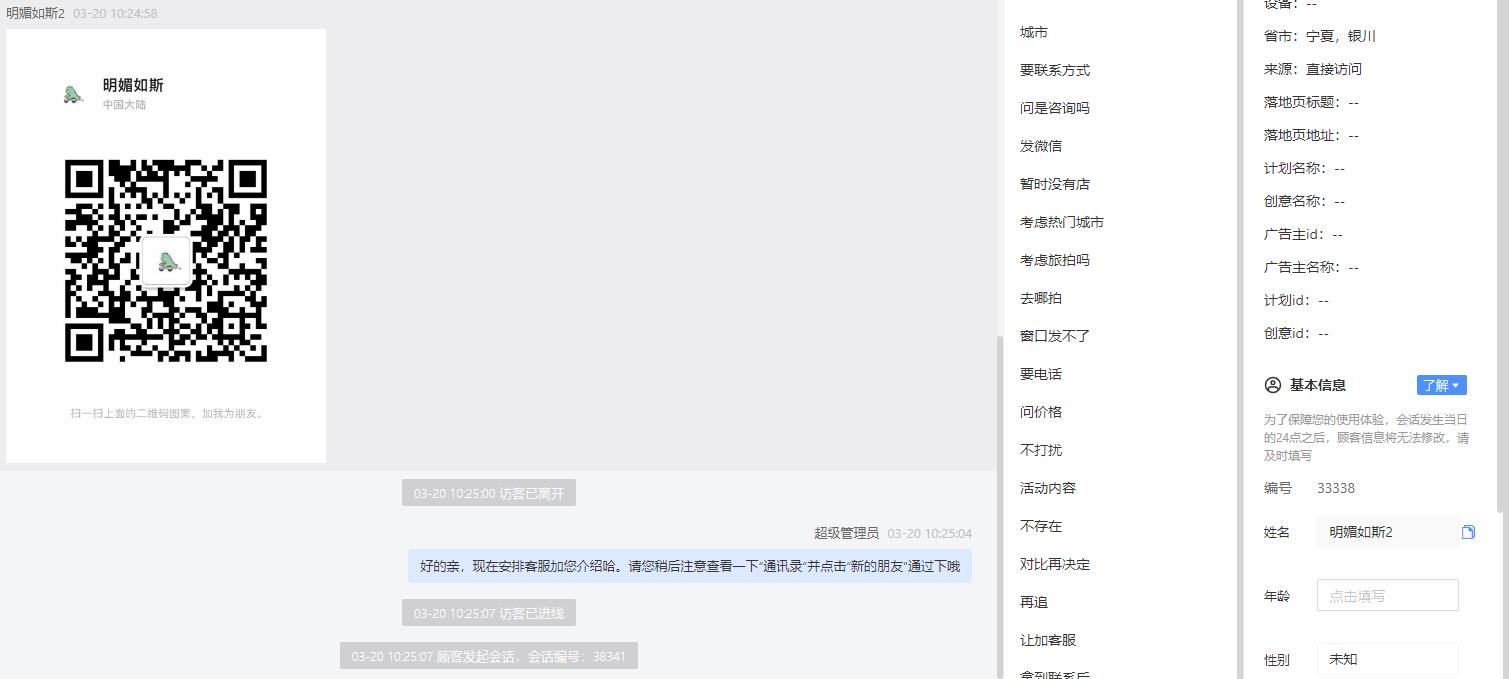Click the chat conversation scrollbar

999,505
